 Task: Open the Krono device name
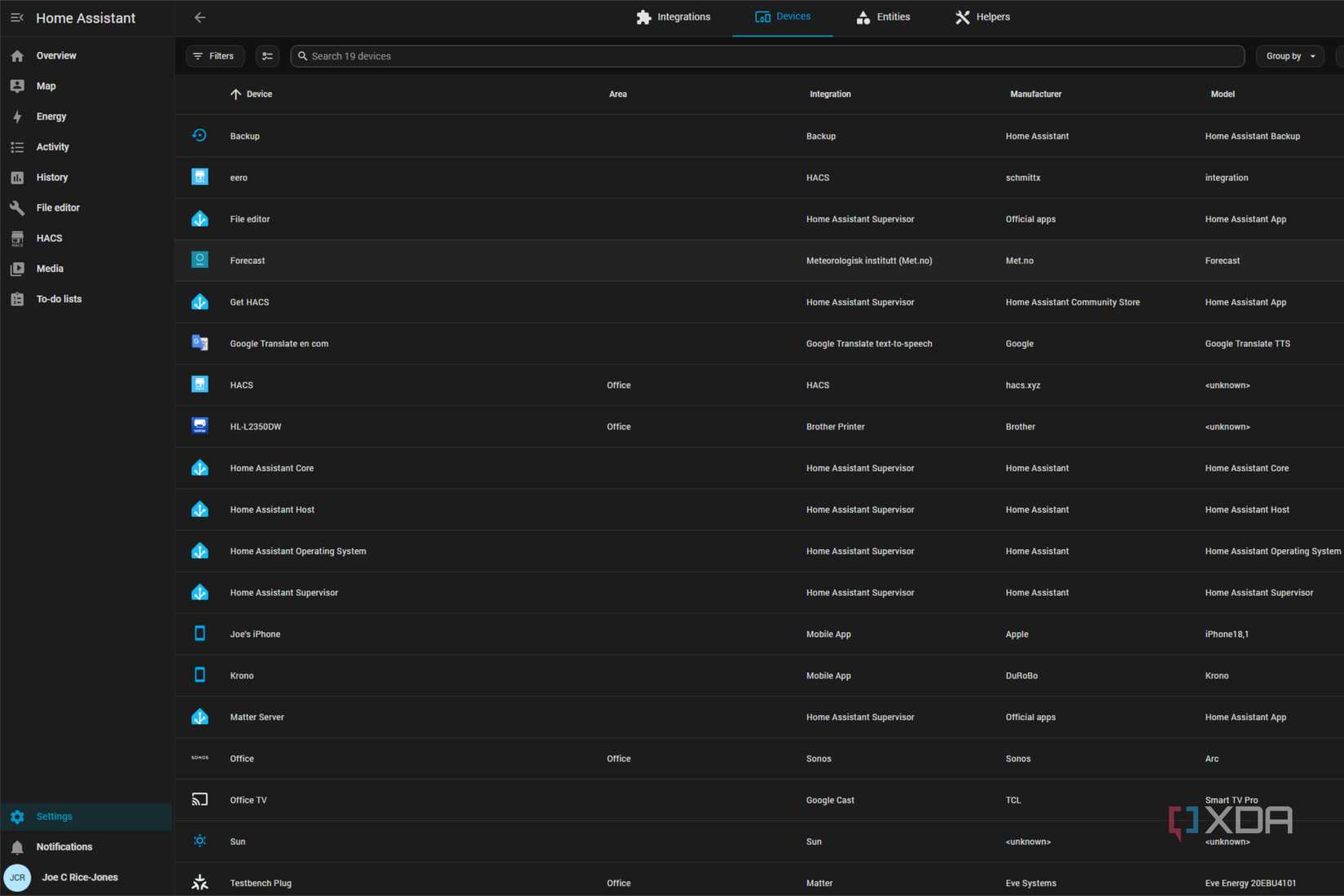[242, 675]
